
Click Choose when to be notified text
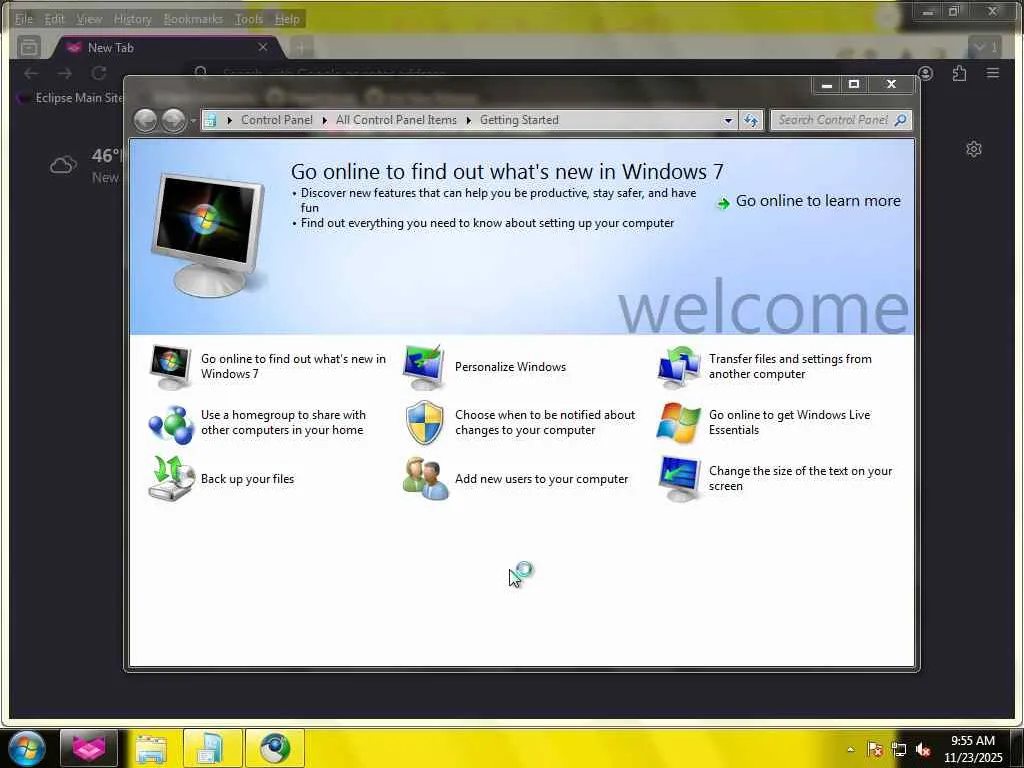click(x=545, y=423)
